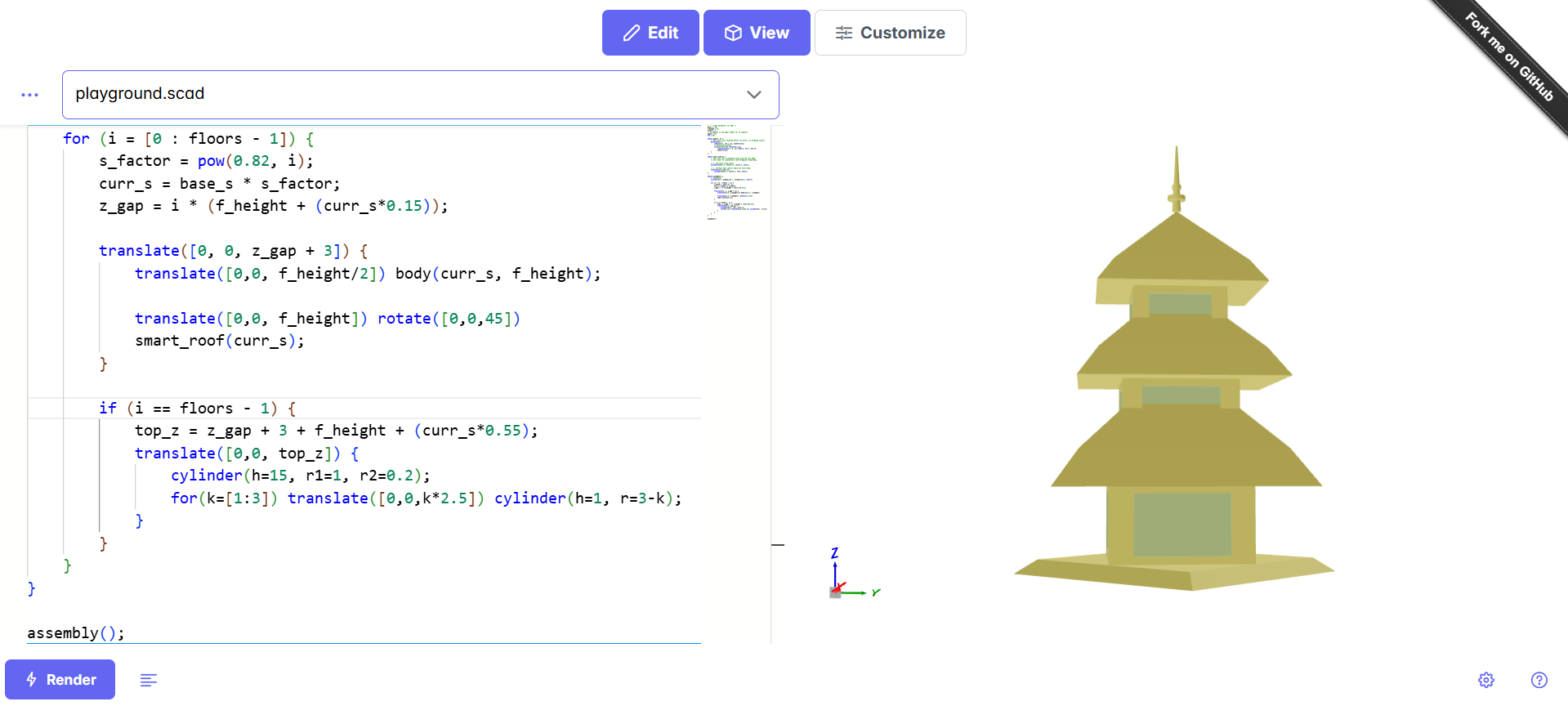
Task: Click the 'rotate([0,0,45])' call
Action: (449, 319)
